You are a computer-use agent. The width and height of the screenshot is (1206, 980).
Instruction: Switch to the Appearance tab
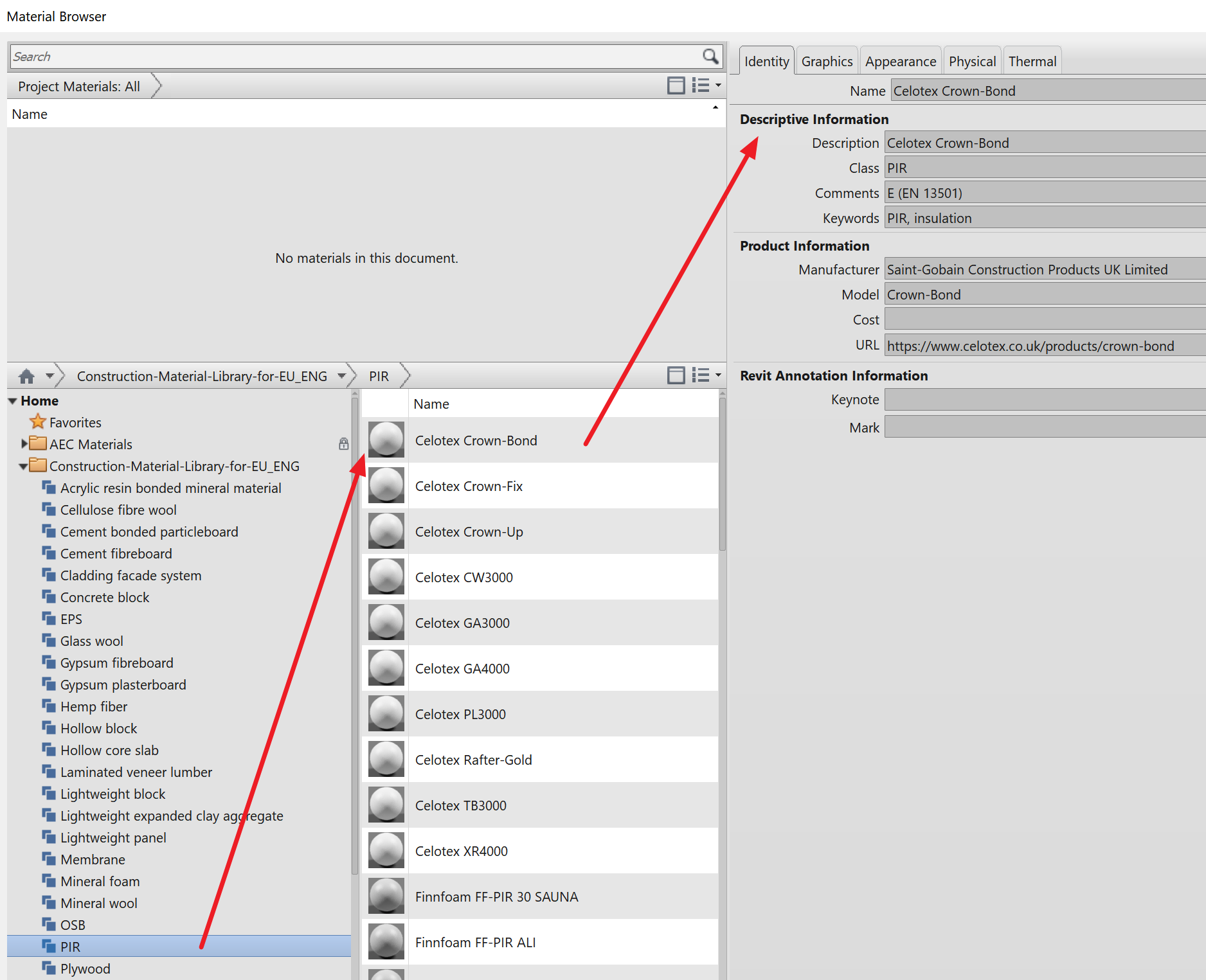[x=900, y=60]
